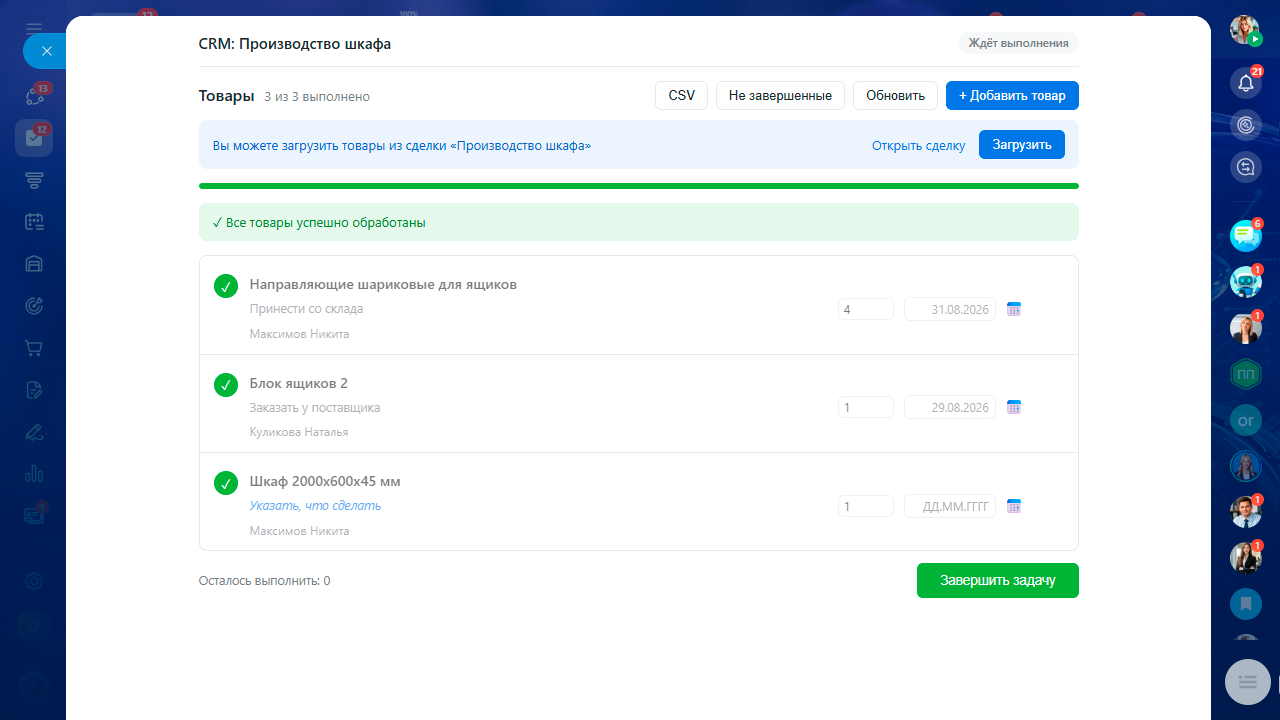Click Указать, что сделать link
The width and height of the screenshot is (1280, 720).
coord(315,506)
